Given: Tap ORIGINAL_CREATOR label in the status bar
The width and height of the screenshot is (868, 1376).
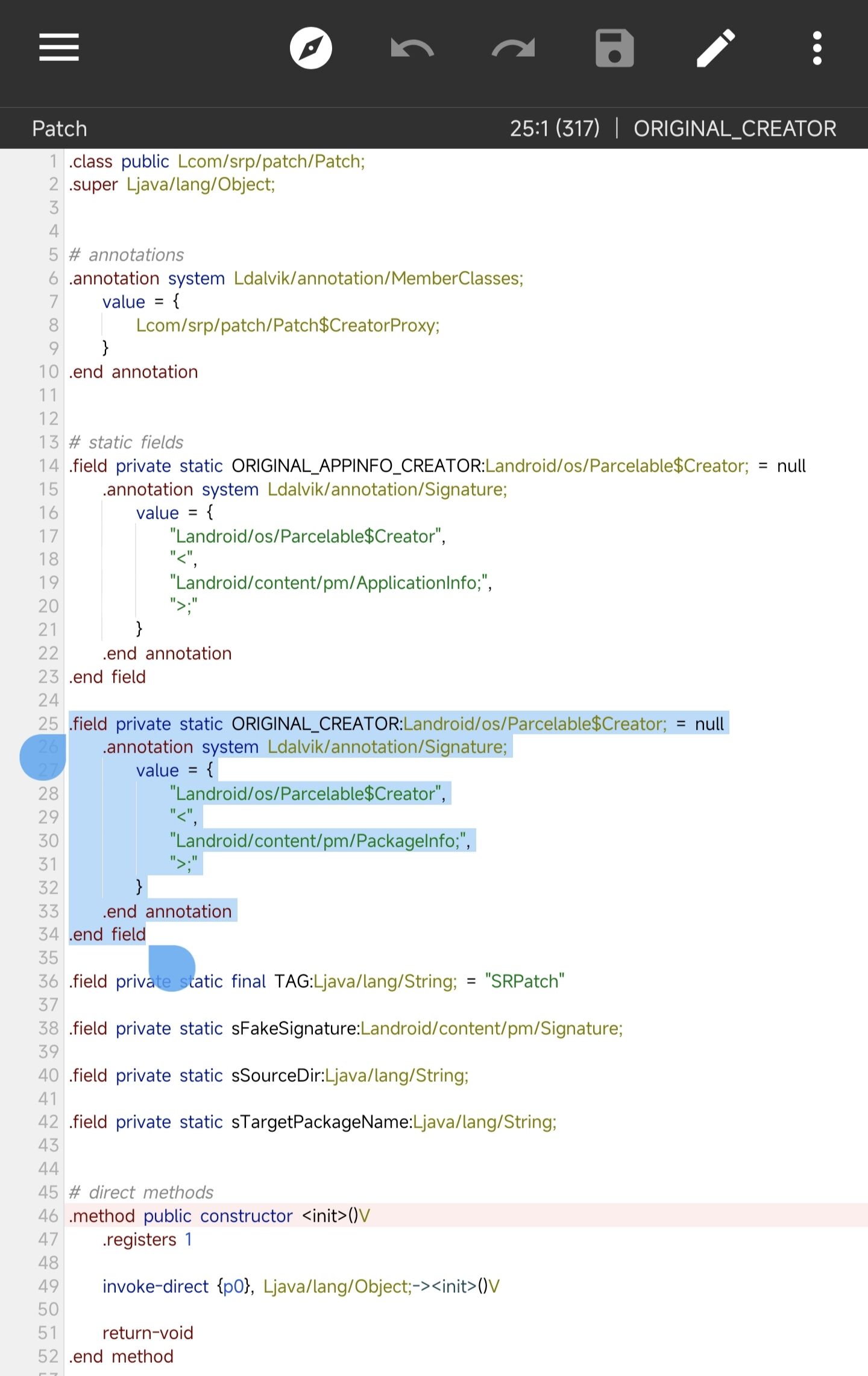Looking at the screenshot, I should click(735, 128).
